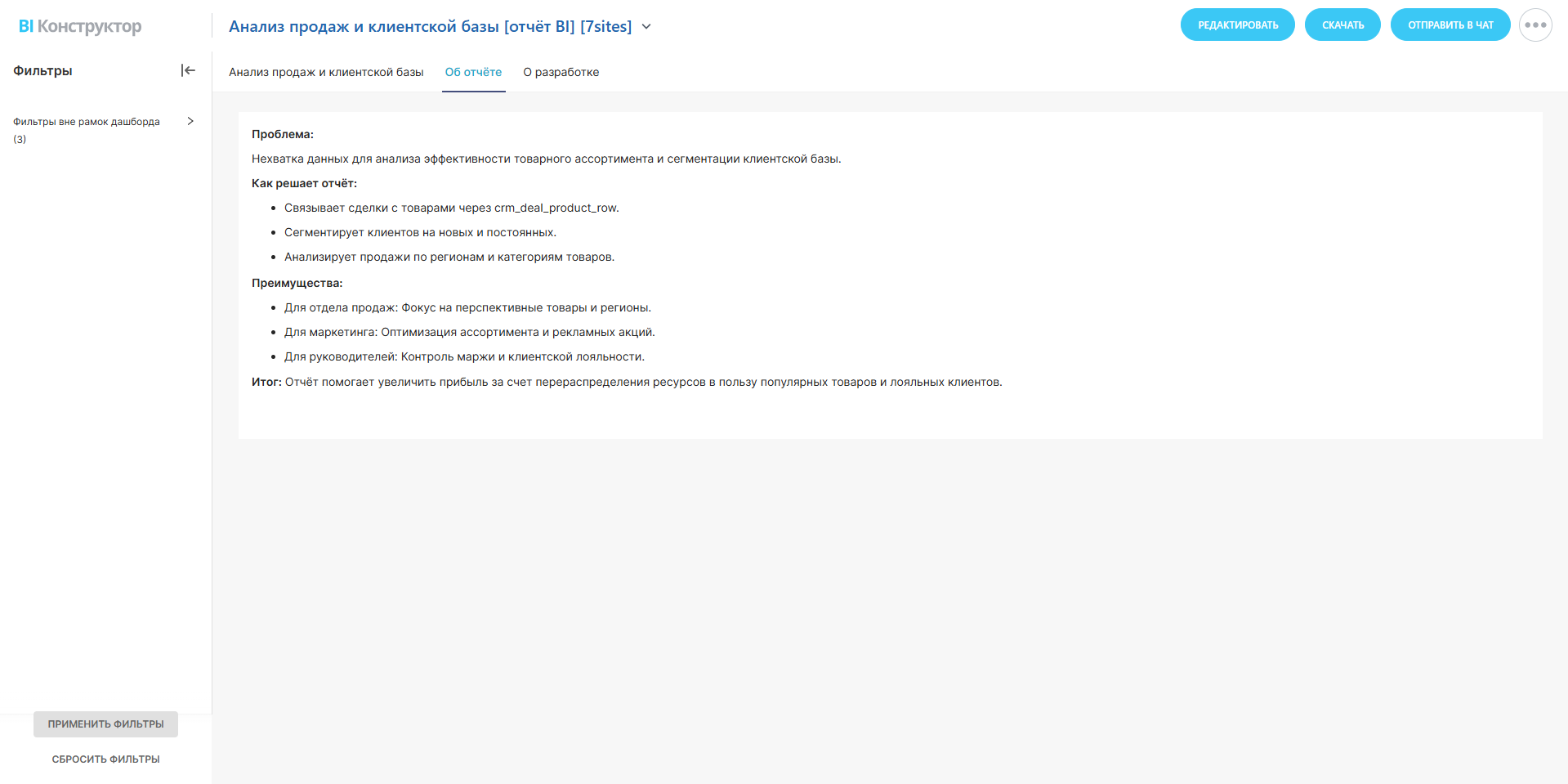Click bullet Для отдела продаж
Image resolution: width=1568 pixels, height=784 pixels.
click(467, 307)
